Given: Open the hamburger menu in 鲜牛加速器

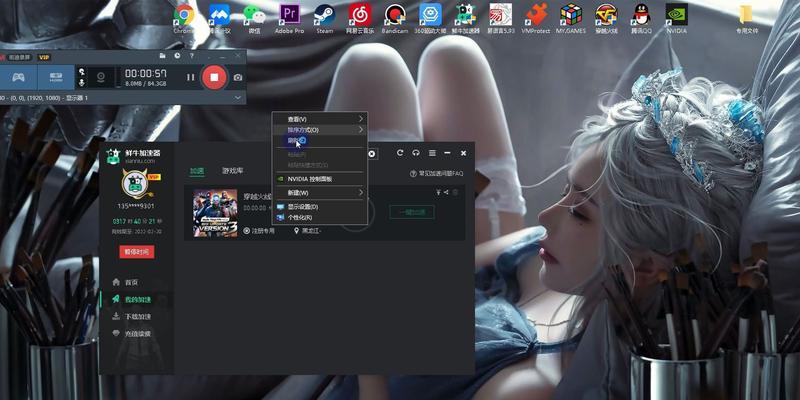Looking at the screenshot, I should tap(432, 153).
